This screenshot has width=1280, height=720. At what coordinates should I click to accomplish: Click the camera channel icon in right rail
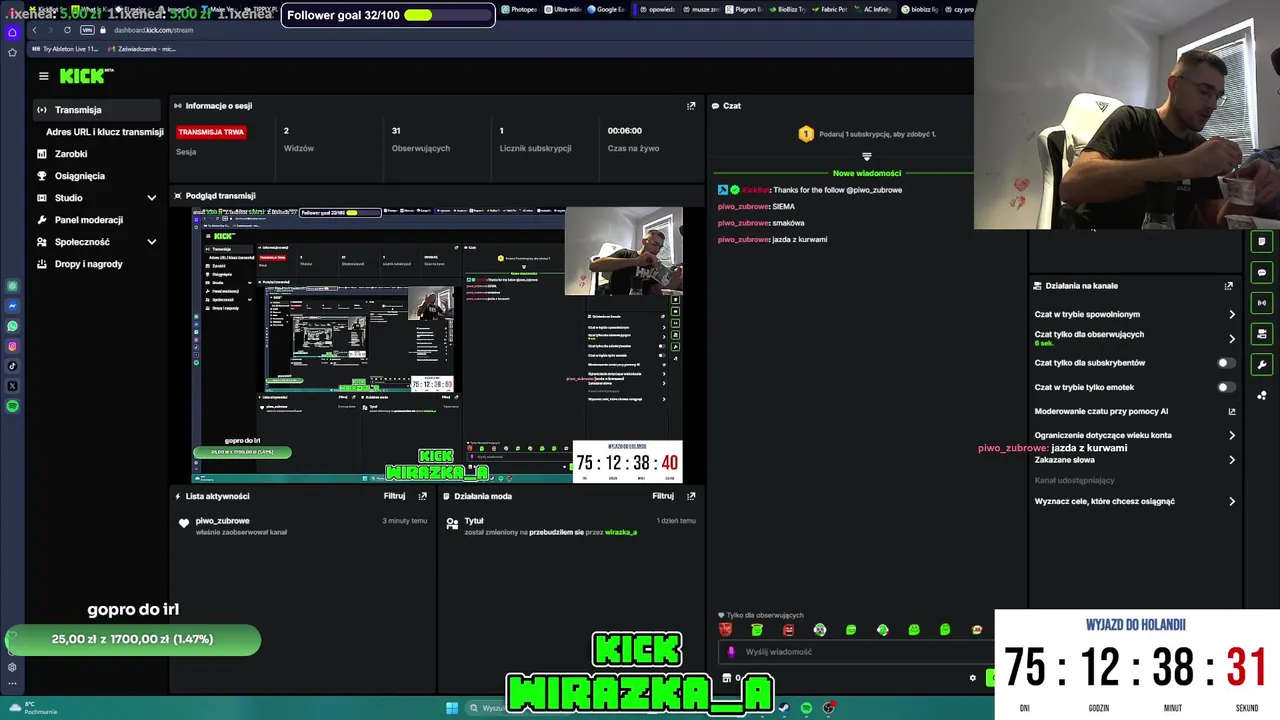click(1262, 334)
